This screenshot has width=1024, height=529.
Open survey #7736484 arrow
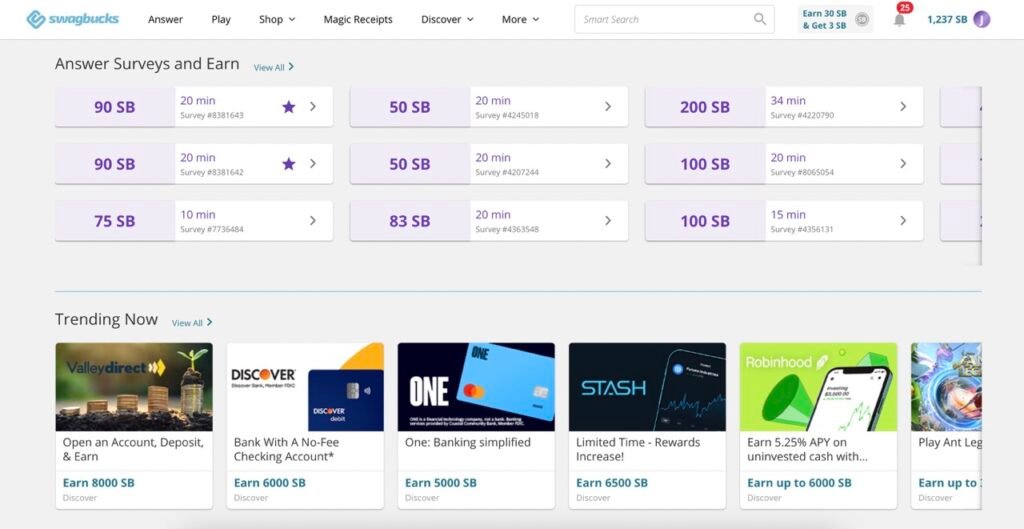[313, 221]
